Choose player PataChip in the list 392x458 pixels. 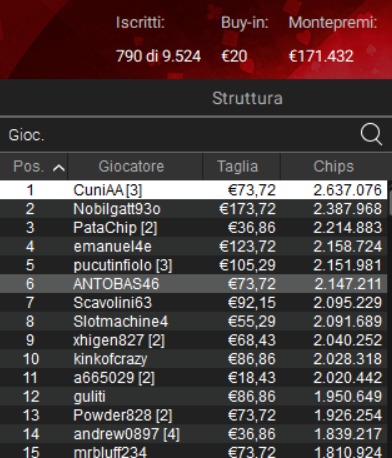[x=194, y=228]
